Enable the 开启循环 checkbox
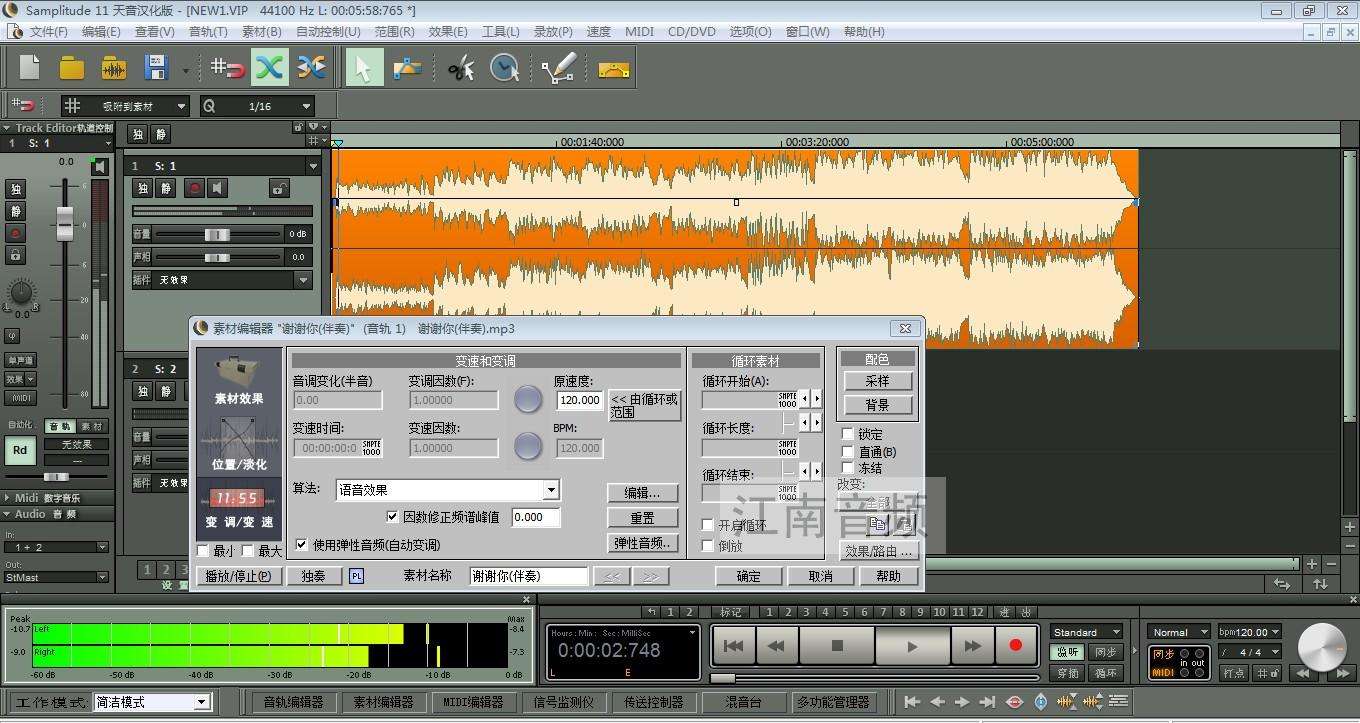Image resolution: width=1360 pixels, height=723 pixels. (708, 525)
